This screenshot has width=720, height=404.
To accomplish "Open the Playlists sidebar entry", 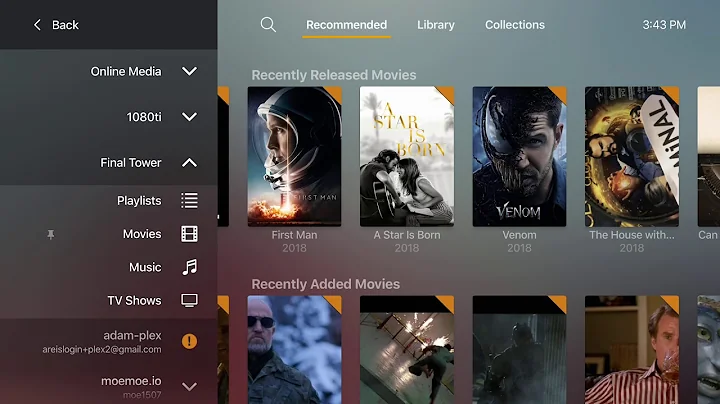I will (139, 201).
